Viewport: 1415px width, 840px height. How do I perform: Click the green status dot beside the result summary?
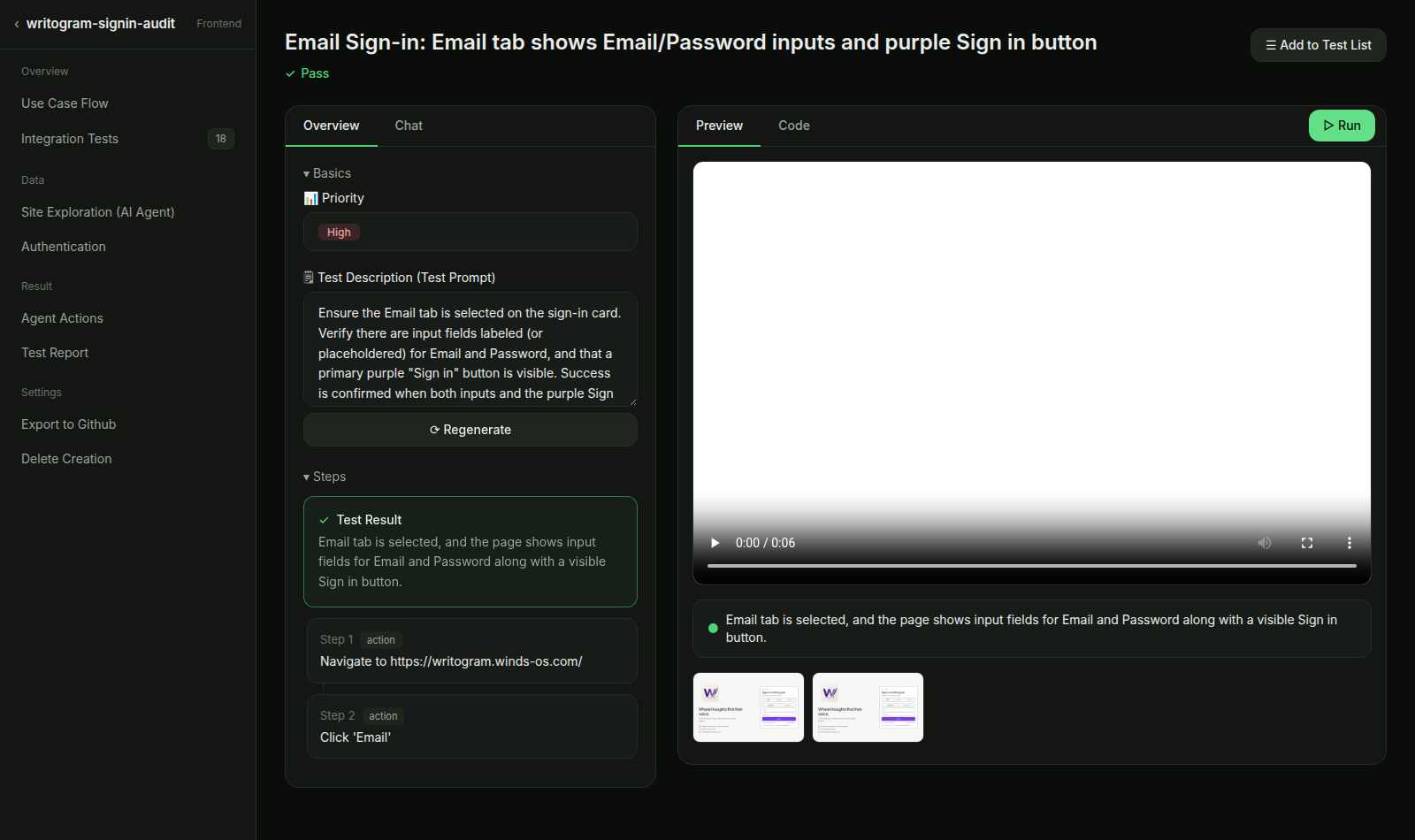point(713,629)
